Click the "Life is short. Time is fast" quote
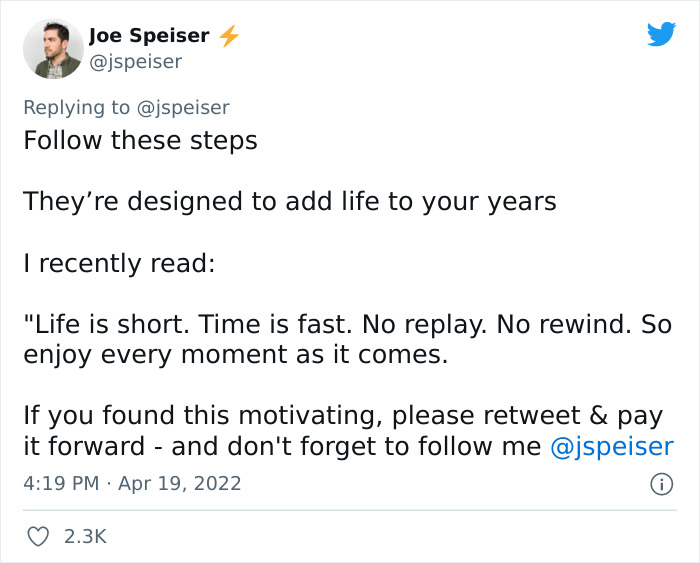This screenshot has width=700, height=563. 348,324
